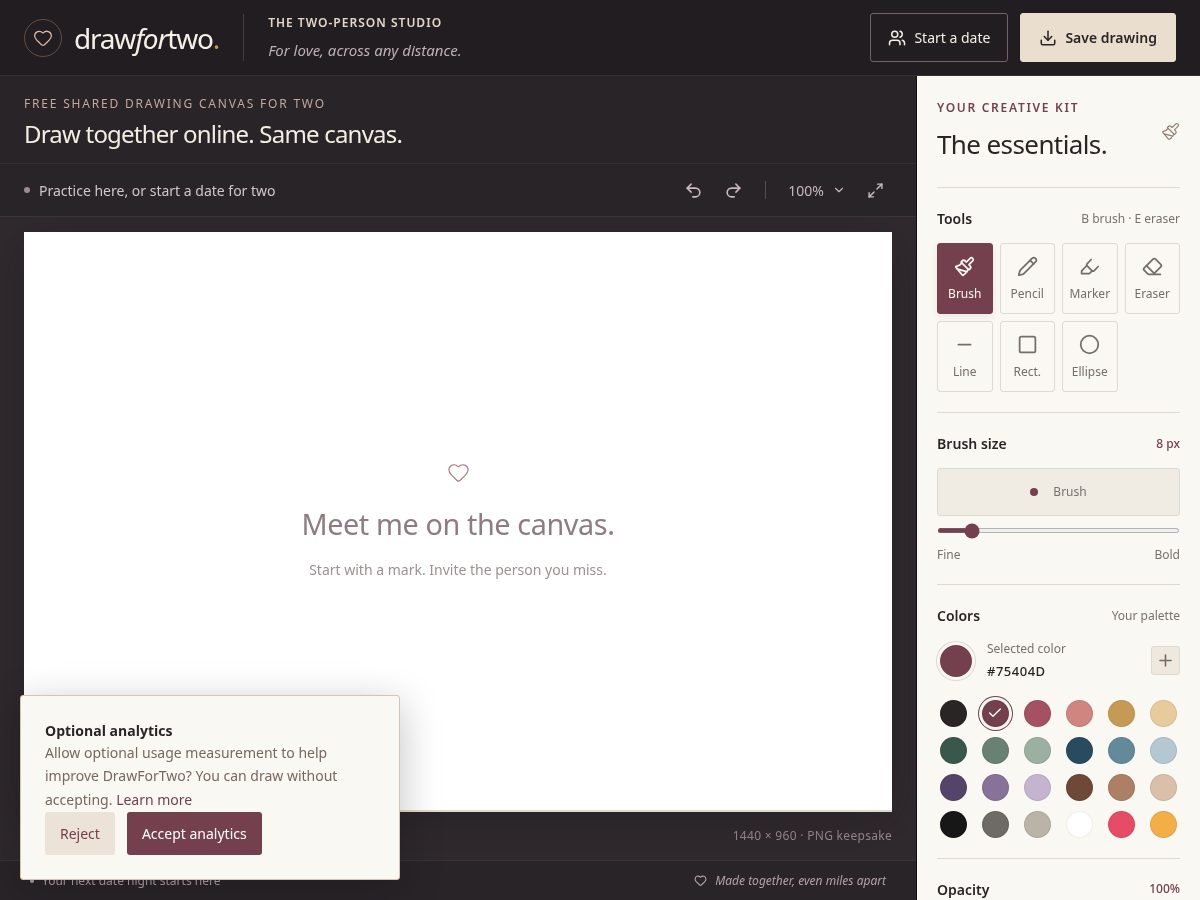Click the Opacity 100% value

[x=1164, y=889]
